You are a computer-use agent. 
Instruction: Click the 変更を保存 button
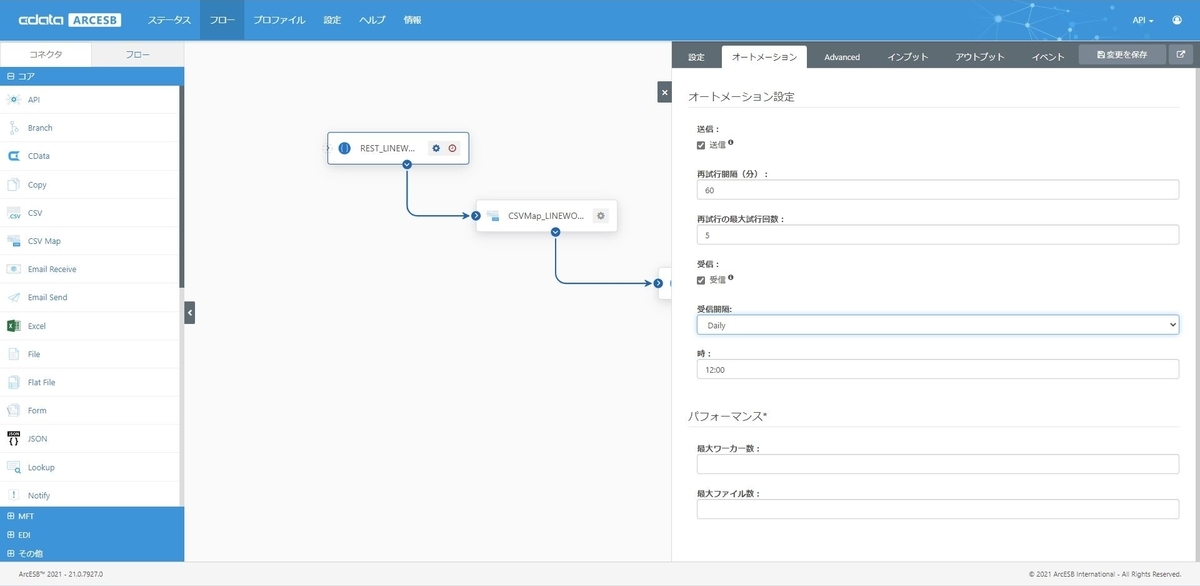point(1122,55)
